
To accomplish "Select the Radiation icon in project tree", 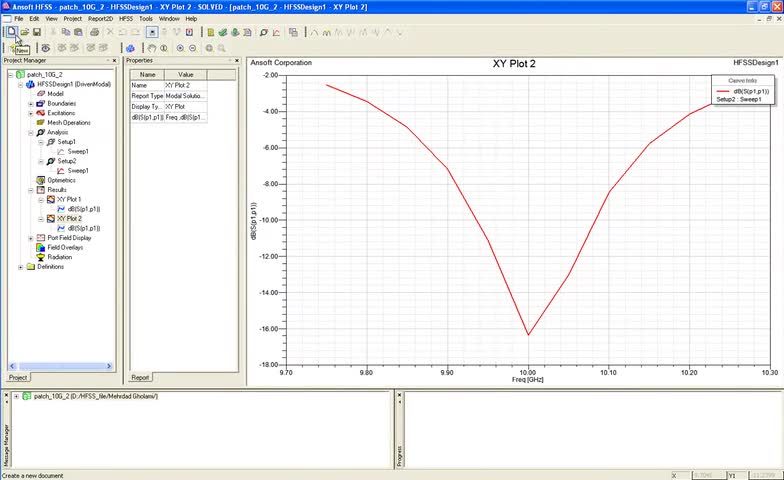I will point(40,257).
